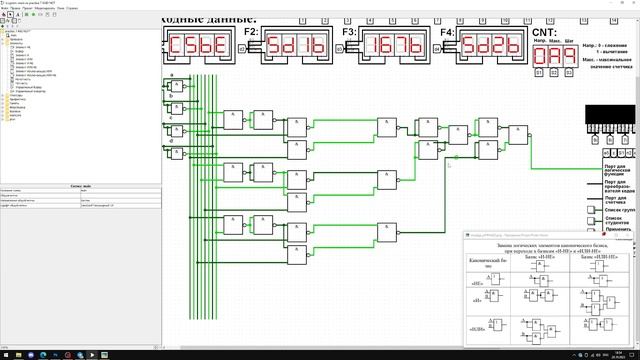Open the Проект menu
The image size is (640, 360).
point(28,8)
